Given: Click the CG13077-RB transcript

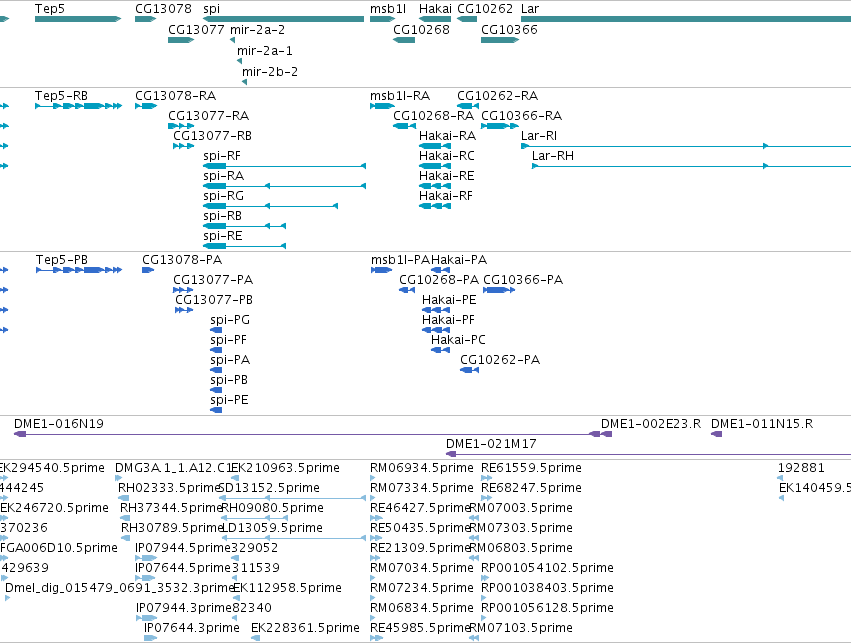Looking at the screenshot, I should 183,146.
